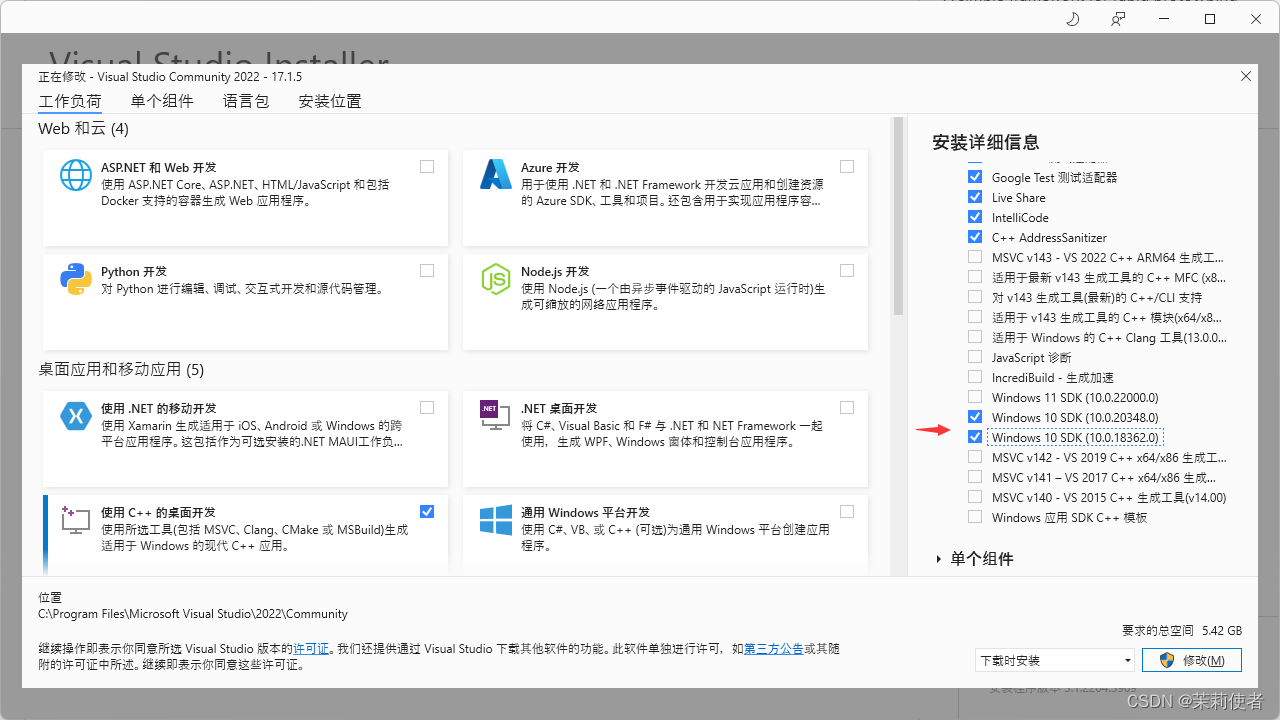Switch to the 单个组件 tab
The height and width of the screenshot is (720, 1280).
click(x=162, y=101)
